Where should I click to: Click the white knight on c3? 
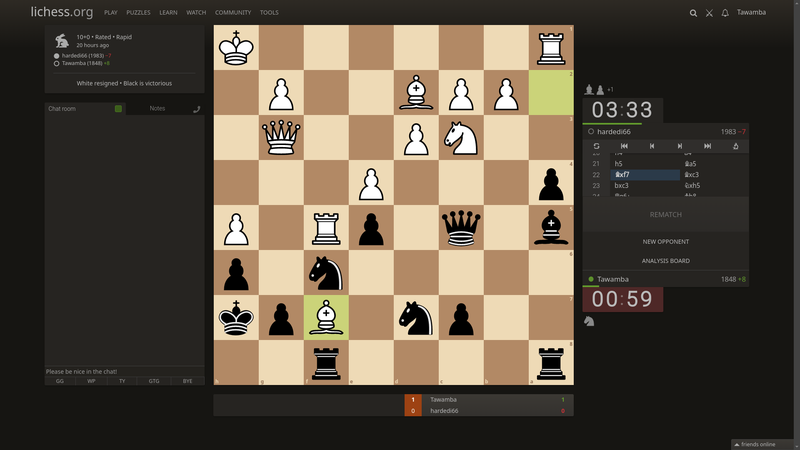(x=461, y=137)
